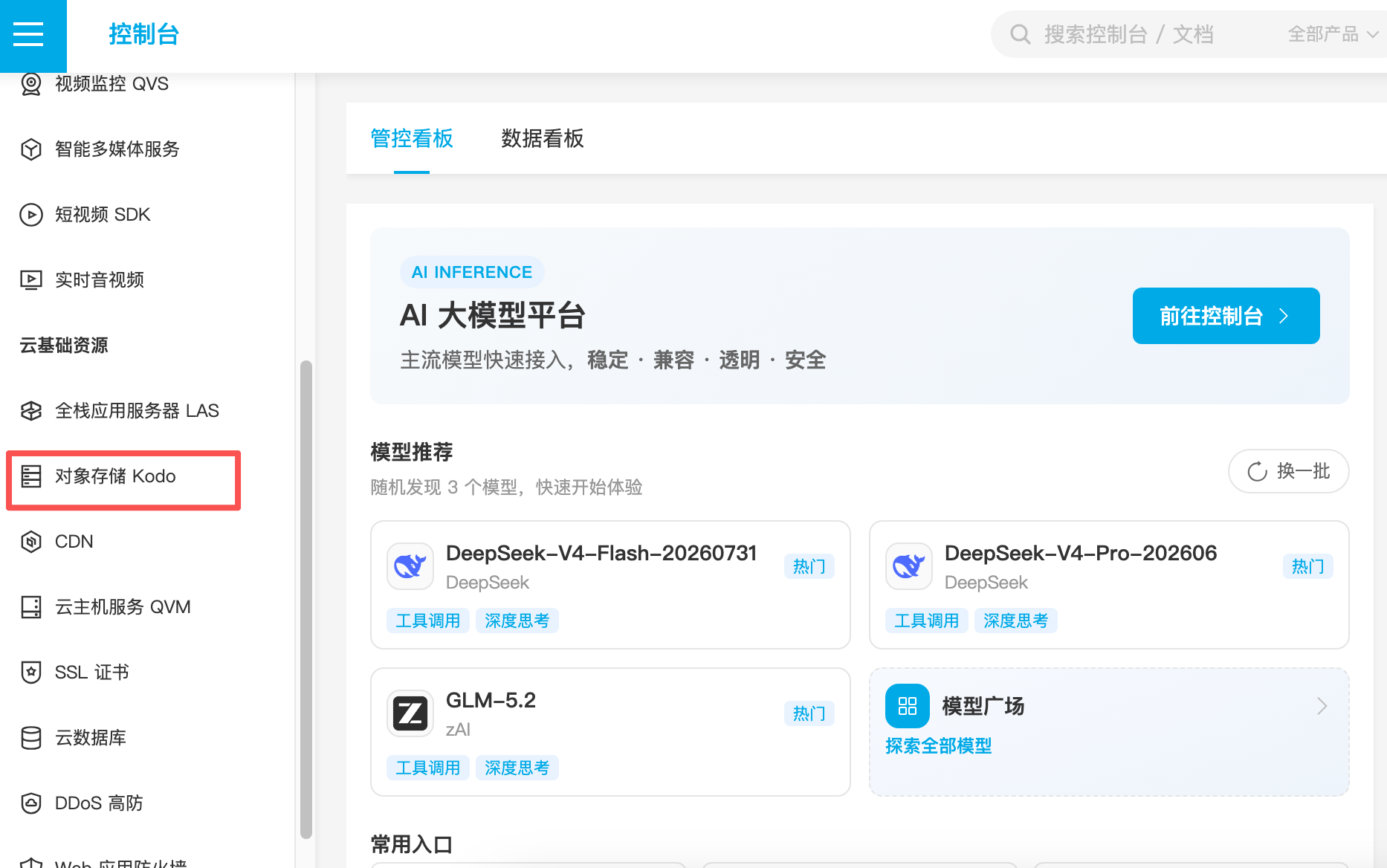The width and height of the screenshot is (1387, 868).
Task: Click 深度思考 tag on DeepSeek-V4-Pro card
Action: click(x=1015, y=621)
